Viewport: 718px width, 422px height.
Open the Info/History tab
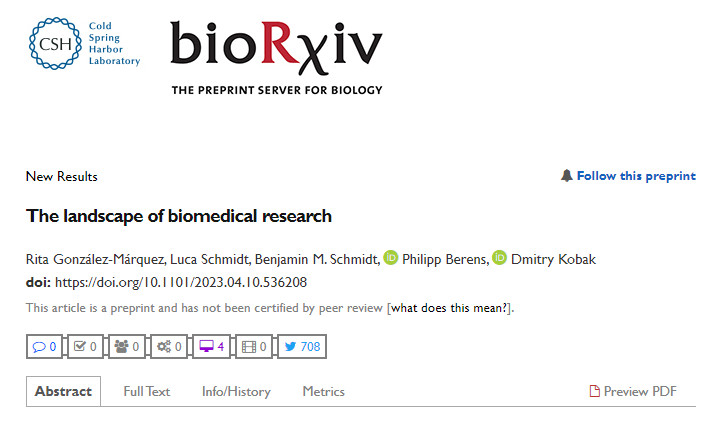(236, 391)
